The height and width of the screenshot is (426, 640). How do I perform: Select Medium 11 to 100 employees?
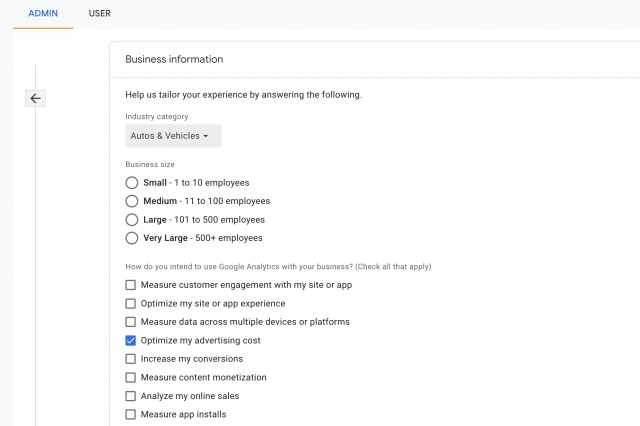coord(131,201)
